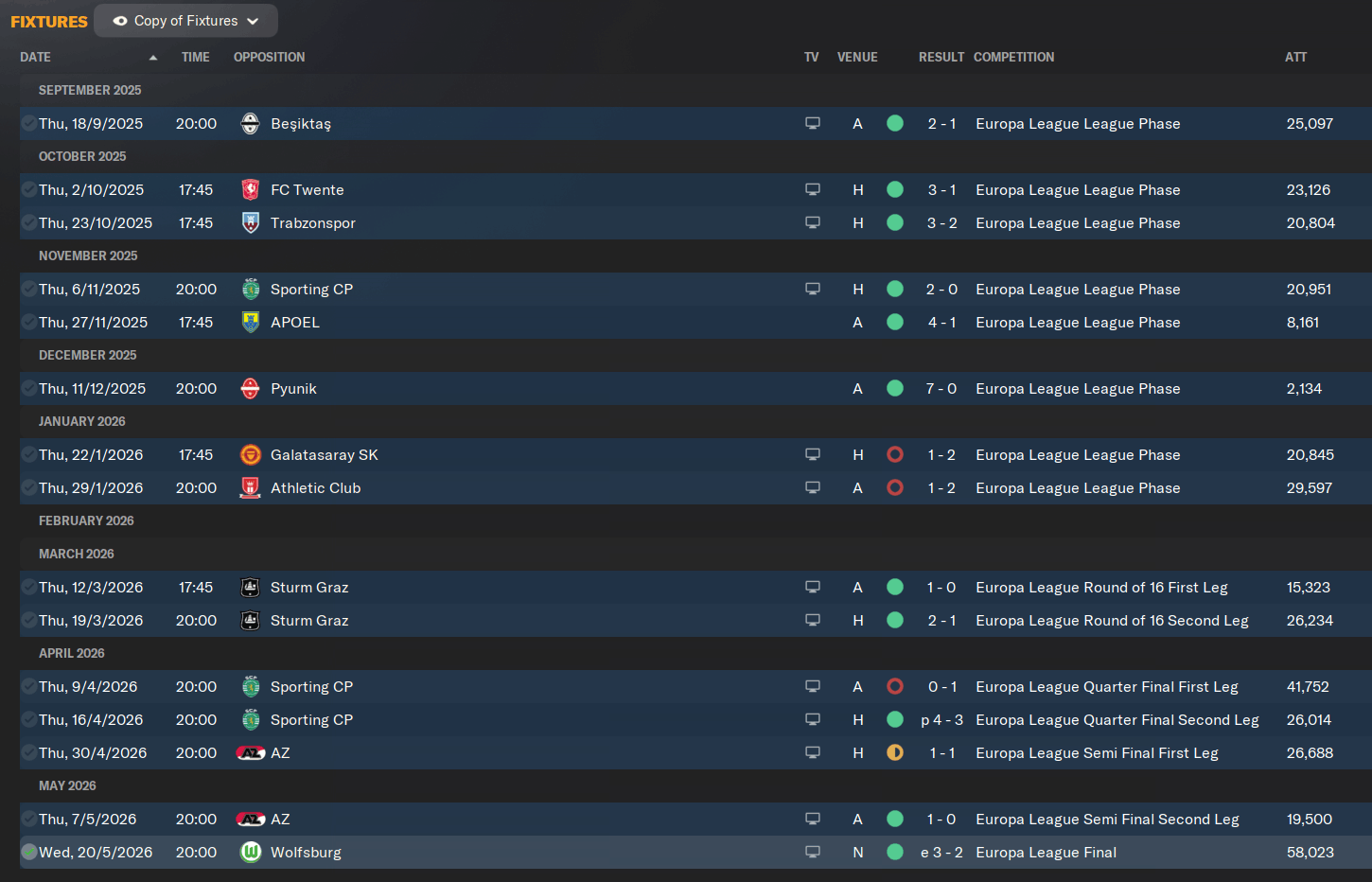Image resolution: width=1372 pixels, height=882 pixels.
Task: Open the Sturm Graz 2 - 1 result
Action: tap(941, 621)
